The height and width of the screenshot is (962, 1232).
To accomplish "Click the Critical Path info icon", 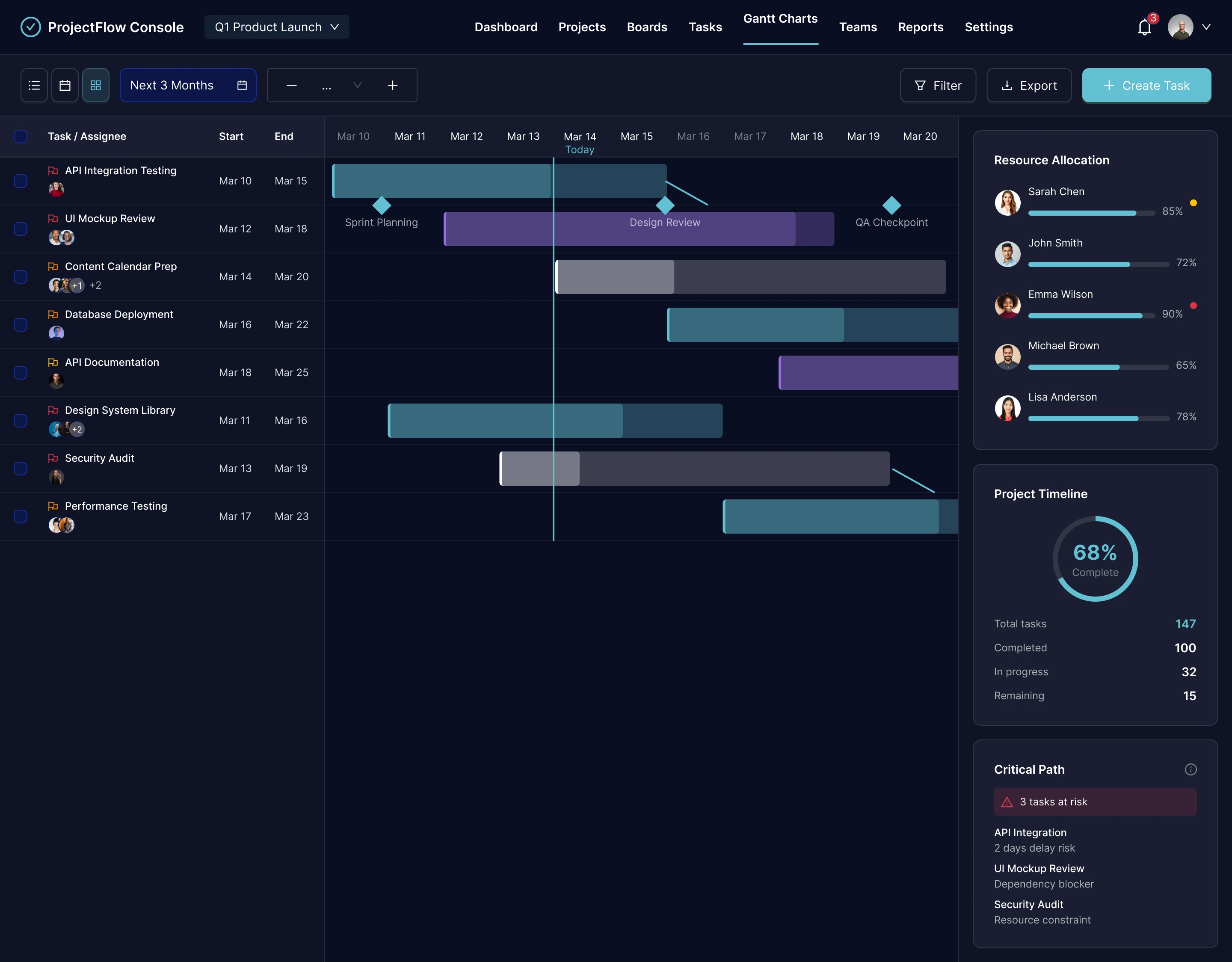I will tap(1190, 769).
